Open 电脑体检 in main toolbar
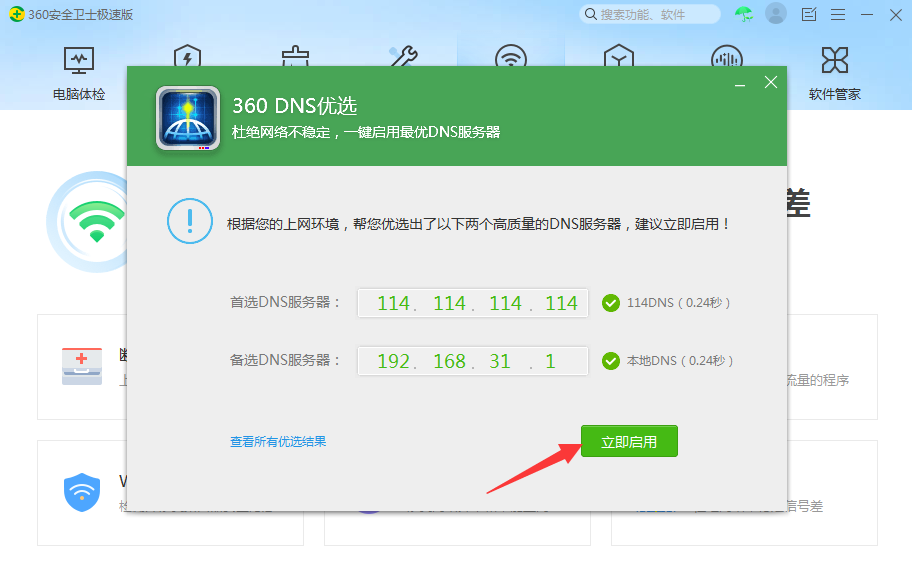The width and height of the screenshot is (912, 574). (x=79, y=73)
